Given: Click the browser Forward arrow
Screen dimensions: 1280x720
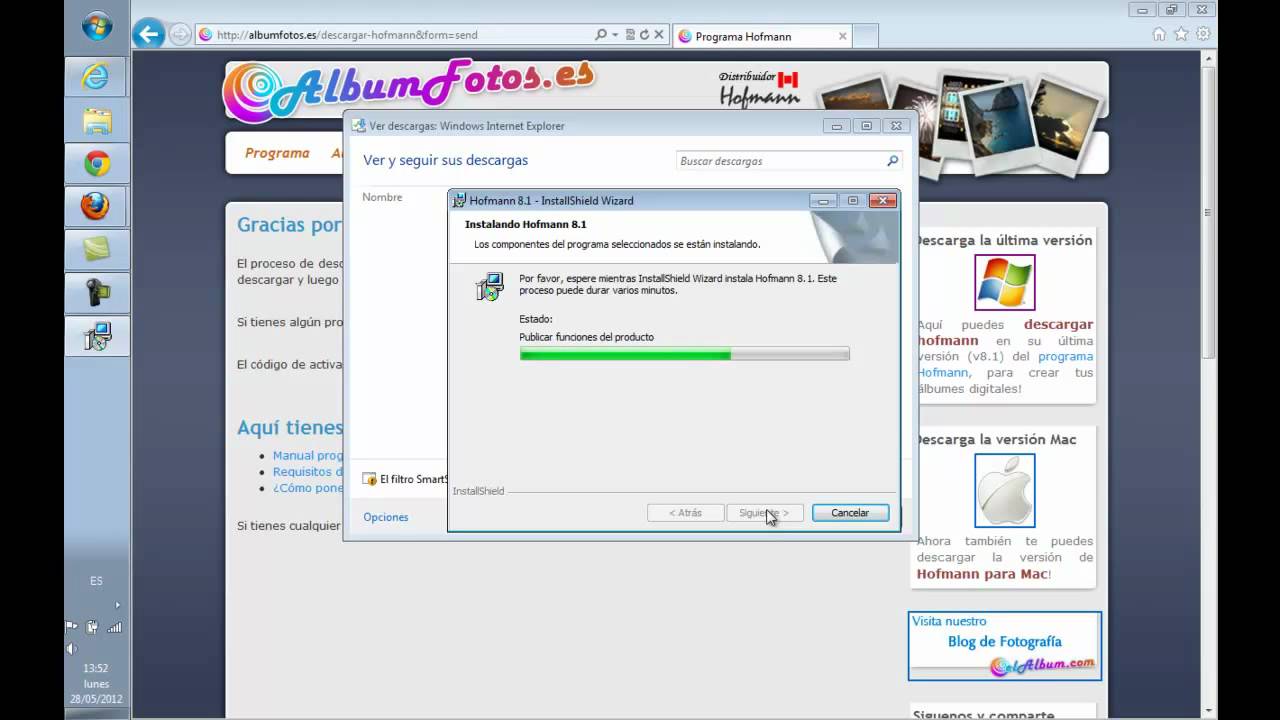Looking at the screenshot, I should 180,35.
